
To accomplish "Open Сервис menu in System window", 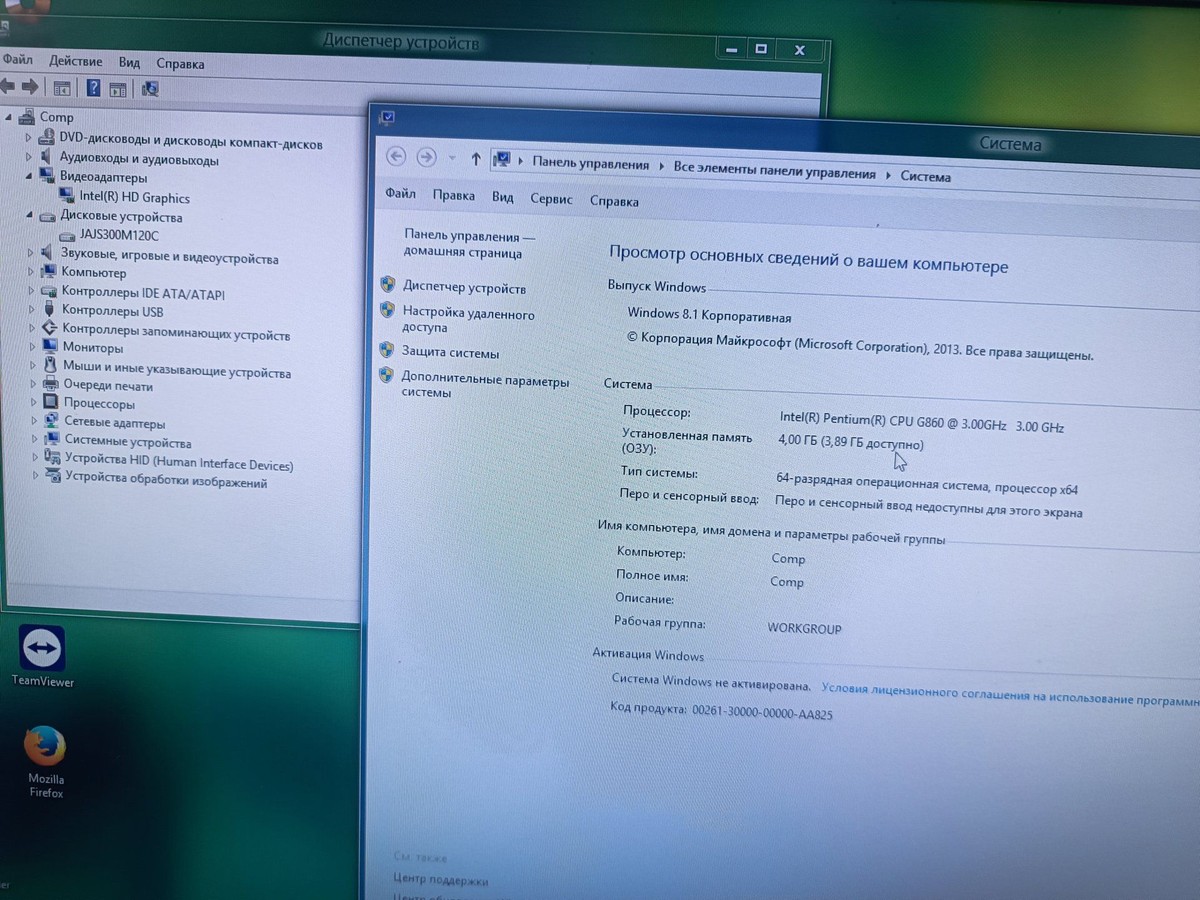I will [551, 198].
